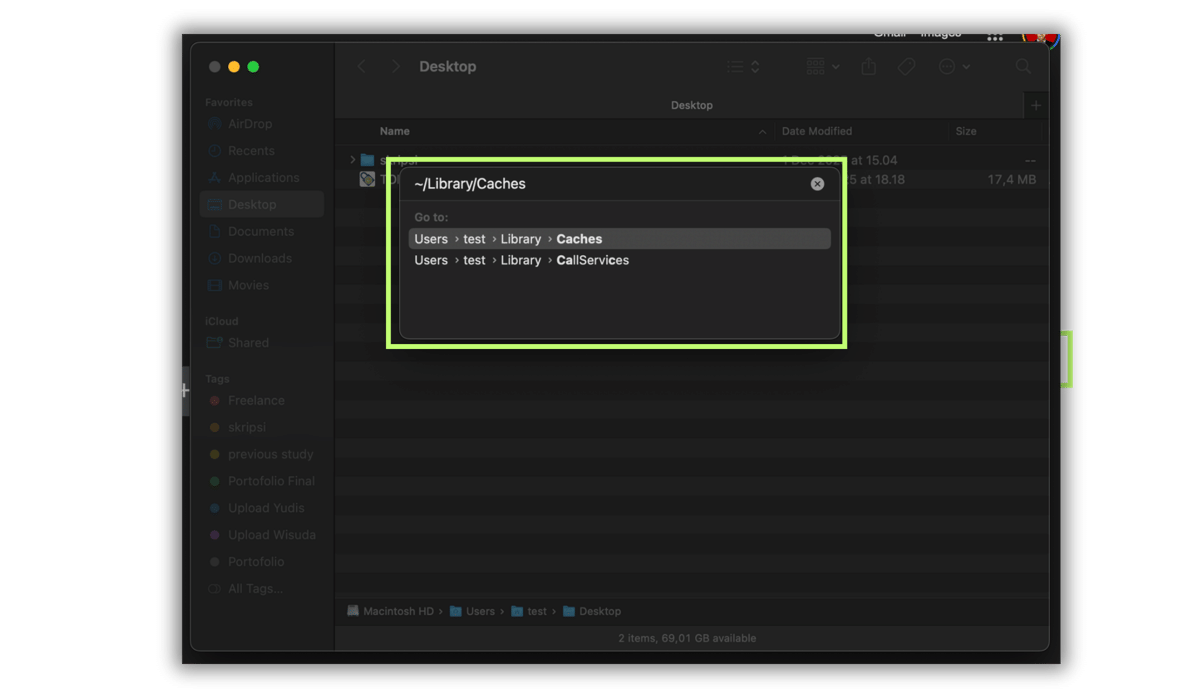Select the Tags icon in the toolbar

click(x=906, y=66)
